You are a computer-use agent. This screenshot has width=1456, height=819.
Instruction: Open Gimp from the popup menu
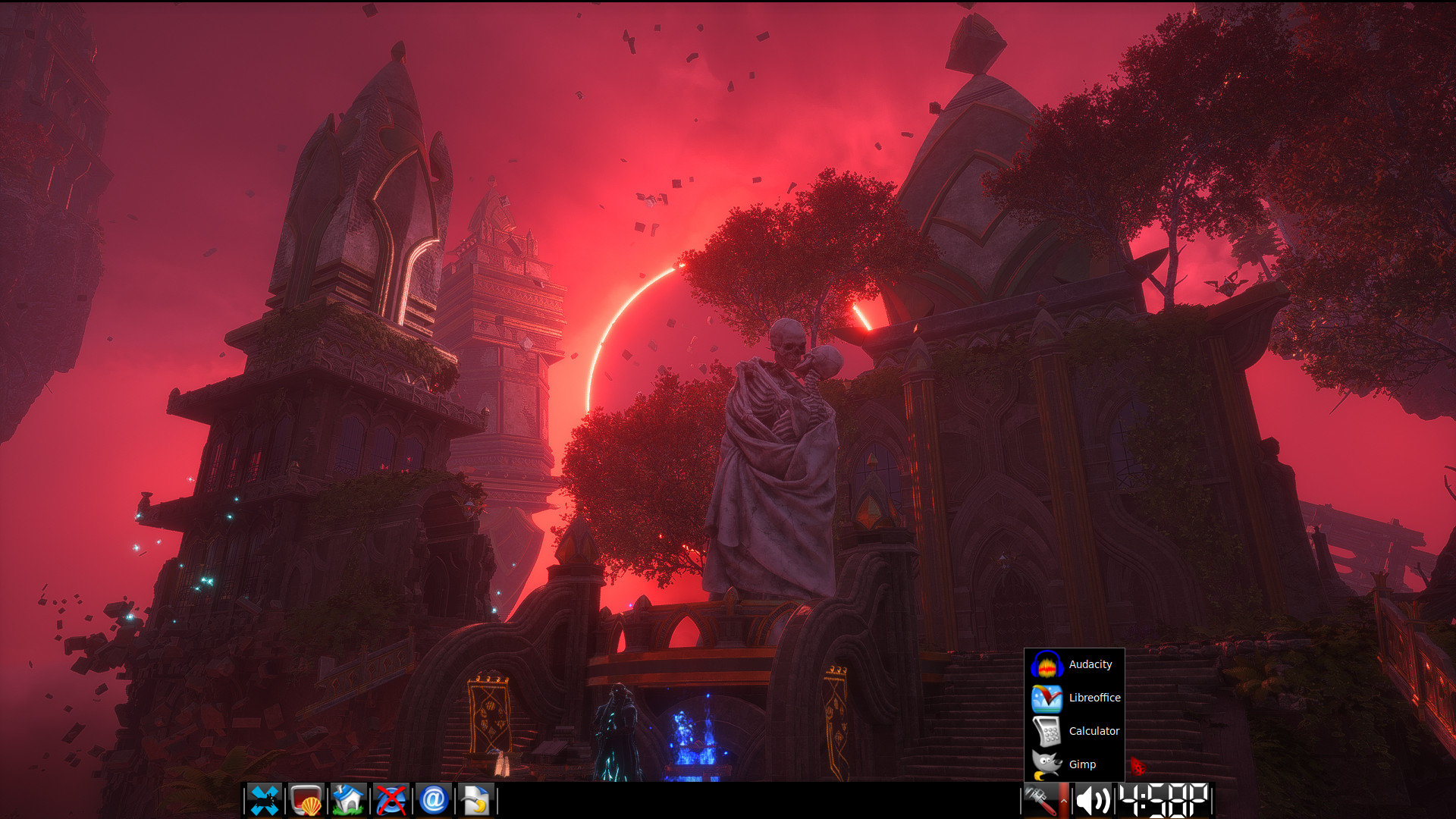tap(1074, 764)
